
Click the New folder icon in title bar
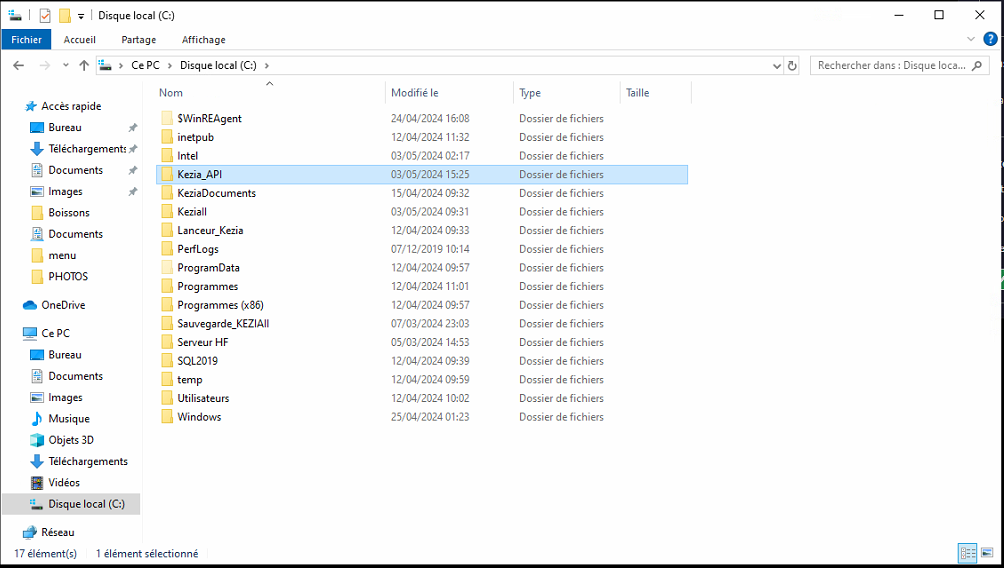(64, 15)
